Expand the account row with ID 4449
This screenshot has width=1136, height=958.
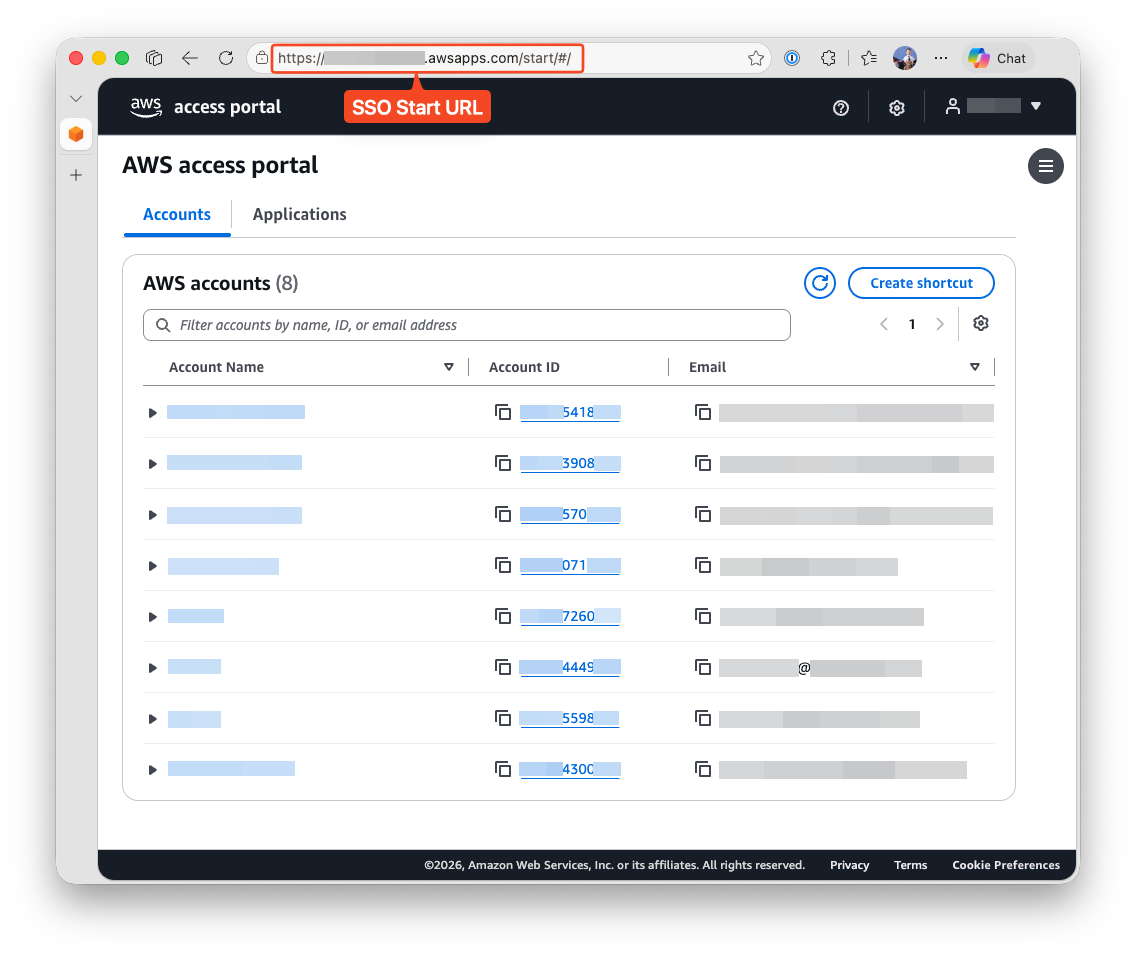click(152, 667)
